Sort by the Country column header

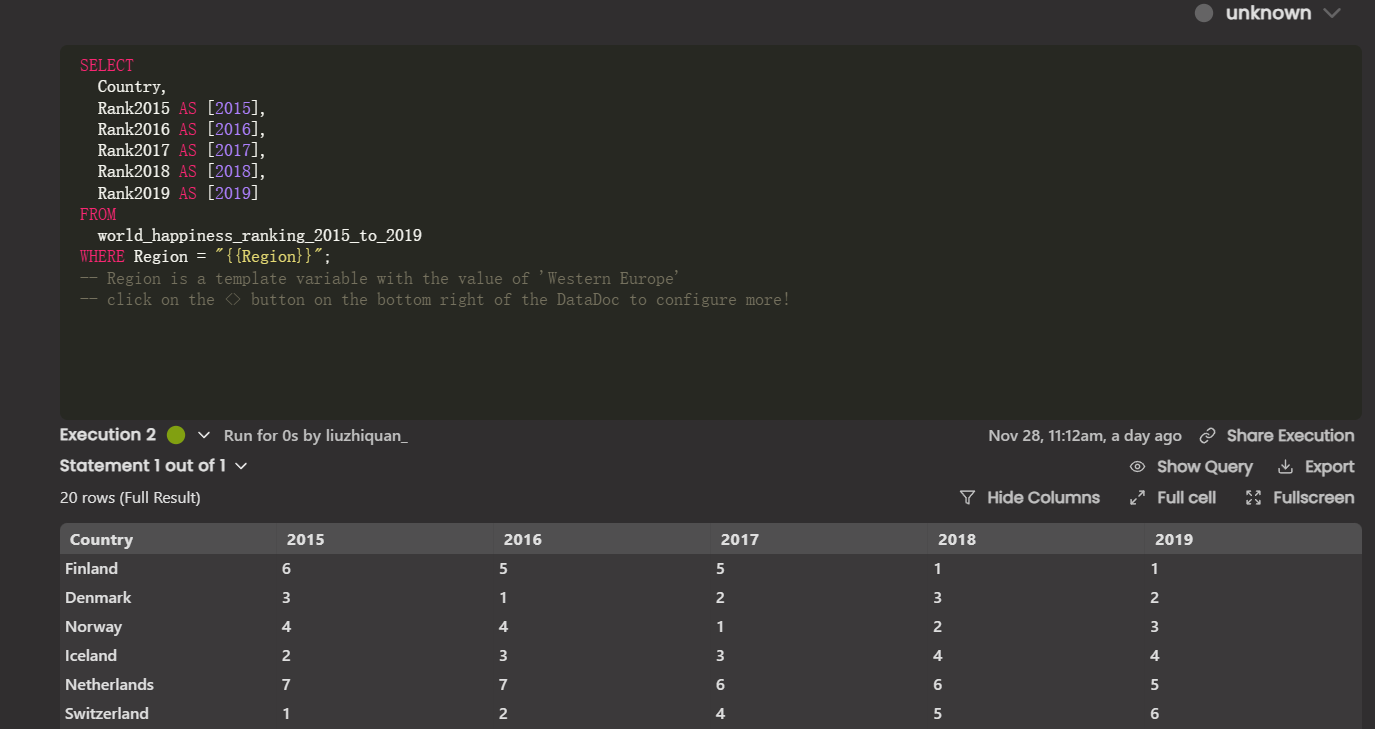point(101,540)
